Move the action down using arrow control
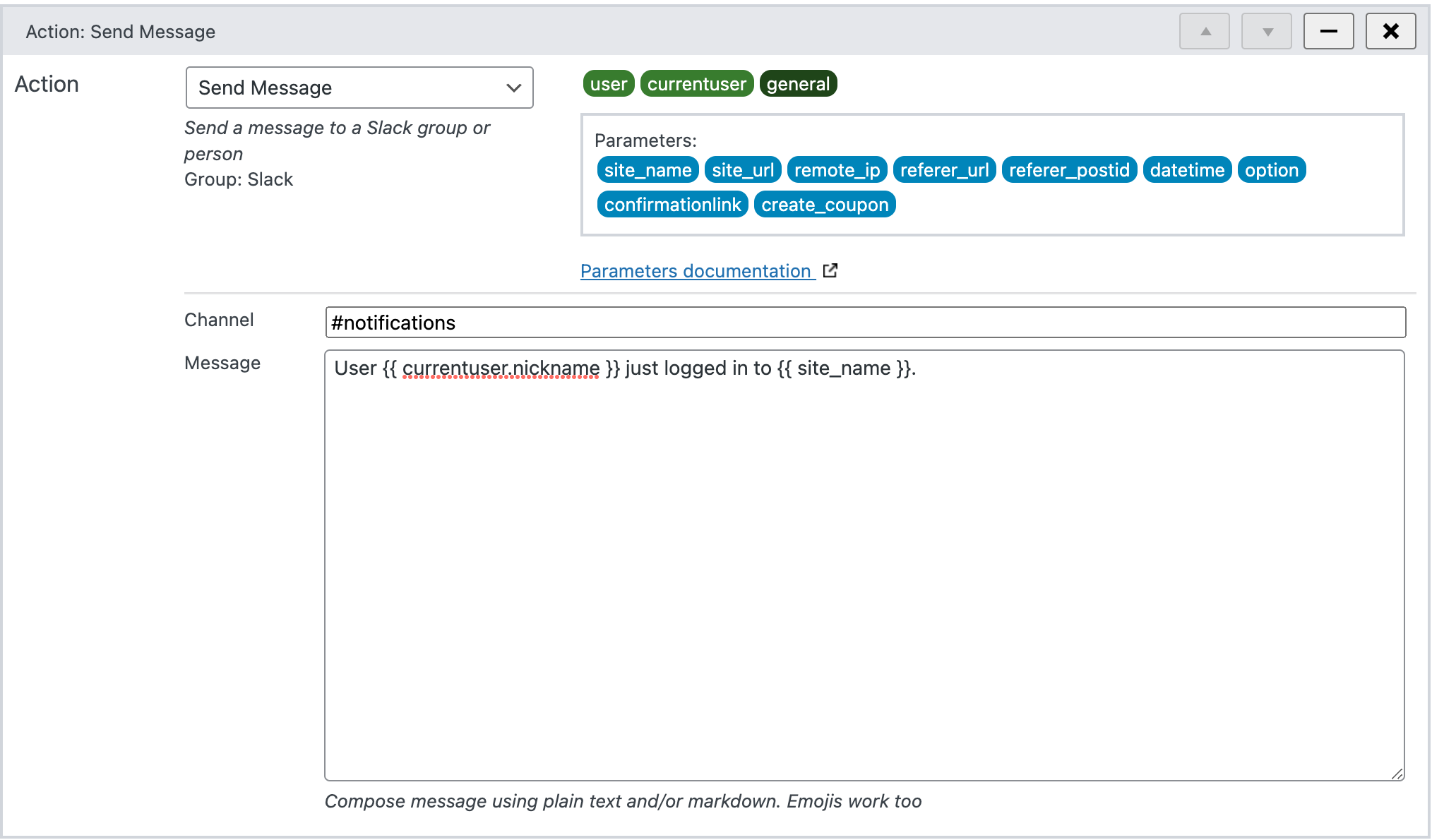The height and width of the screenshot is (840, 1432). (x=1266, y=31)
